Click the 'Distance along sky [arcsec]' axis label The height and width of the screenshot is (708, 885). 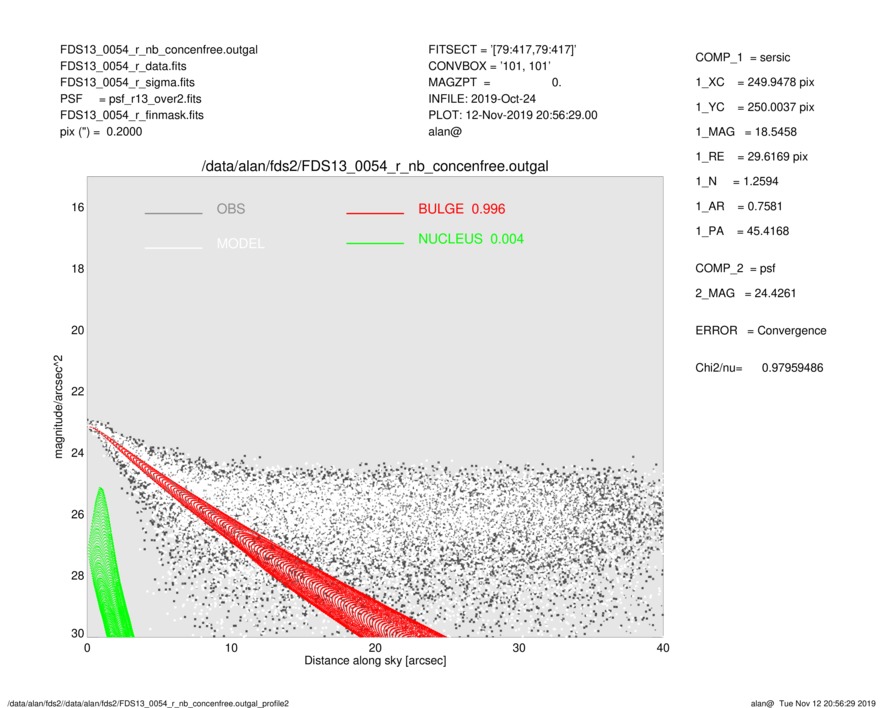click(x=375, y=662)
